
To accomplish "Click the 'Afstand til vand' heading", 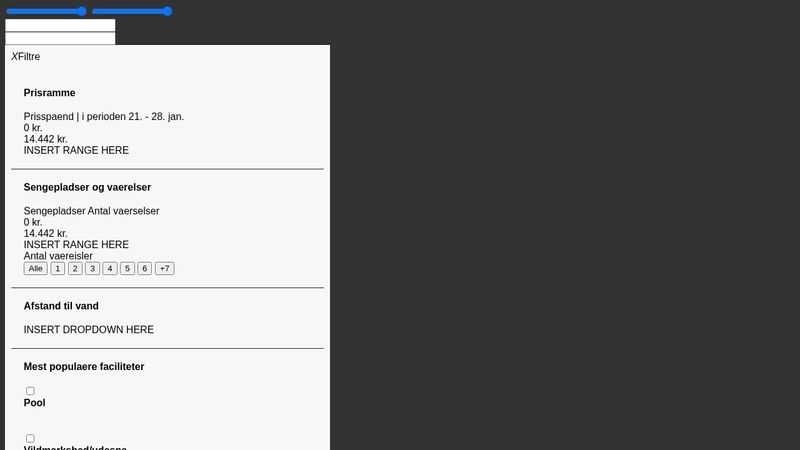I will [x=61, y=306].
